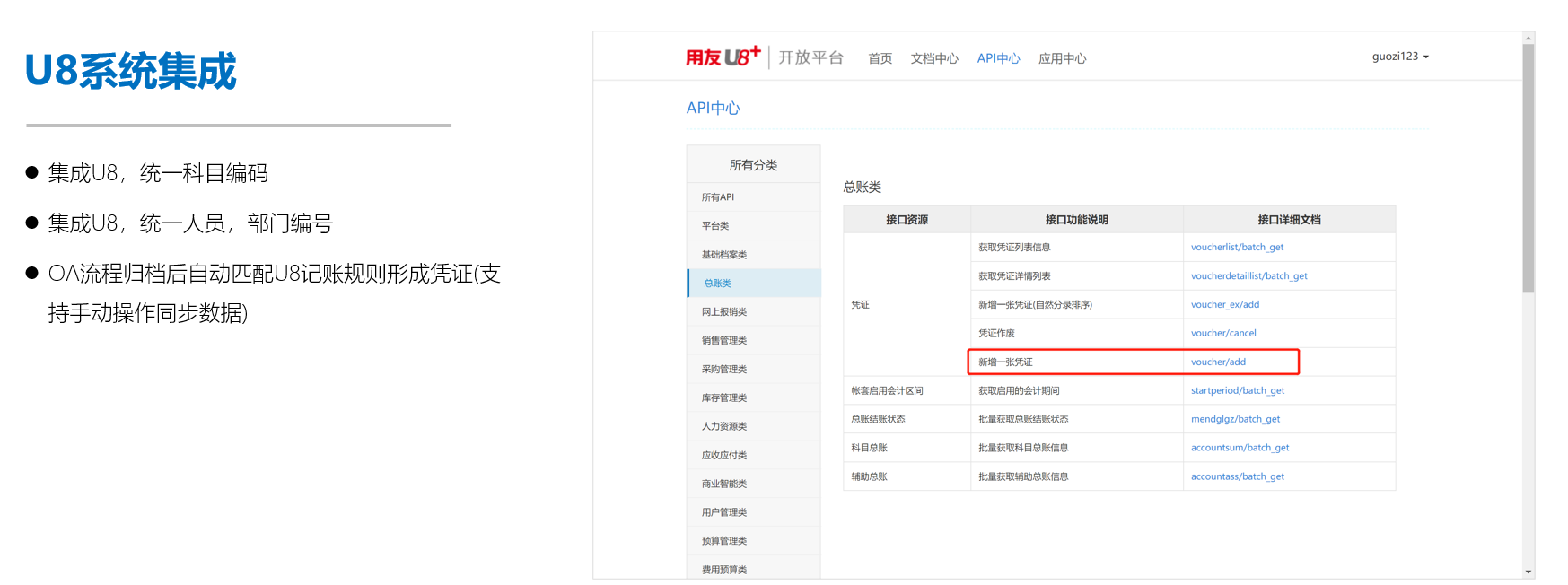Click the 用友U8+ logo

(723, 57)
